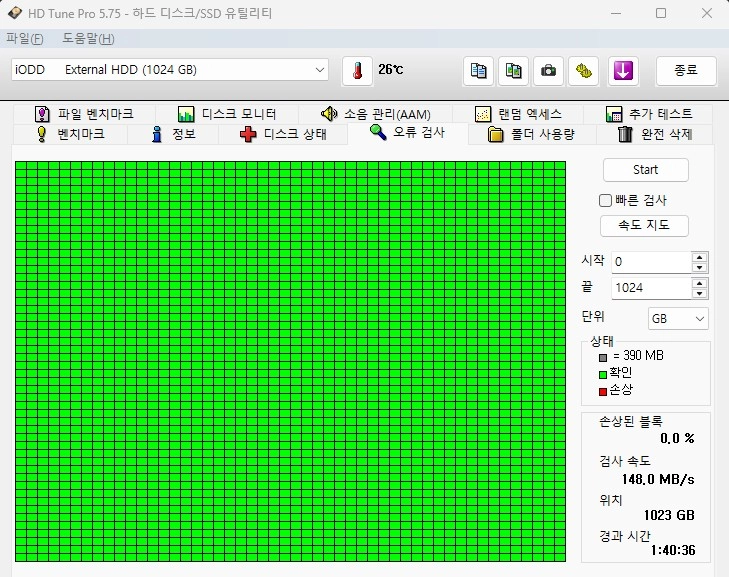This screenshot has height=577, width=729.
Task: Open options gear icon
Action: pos(583,71)
